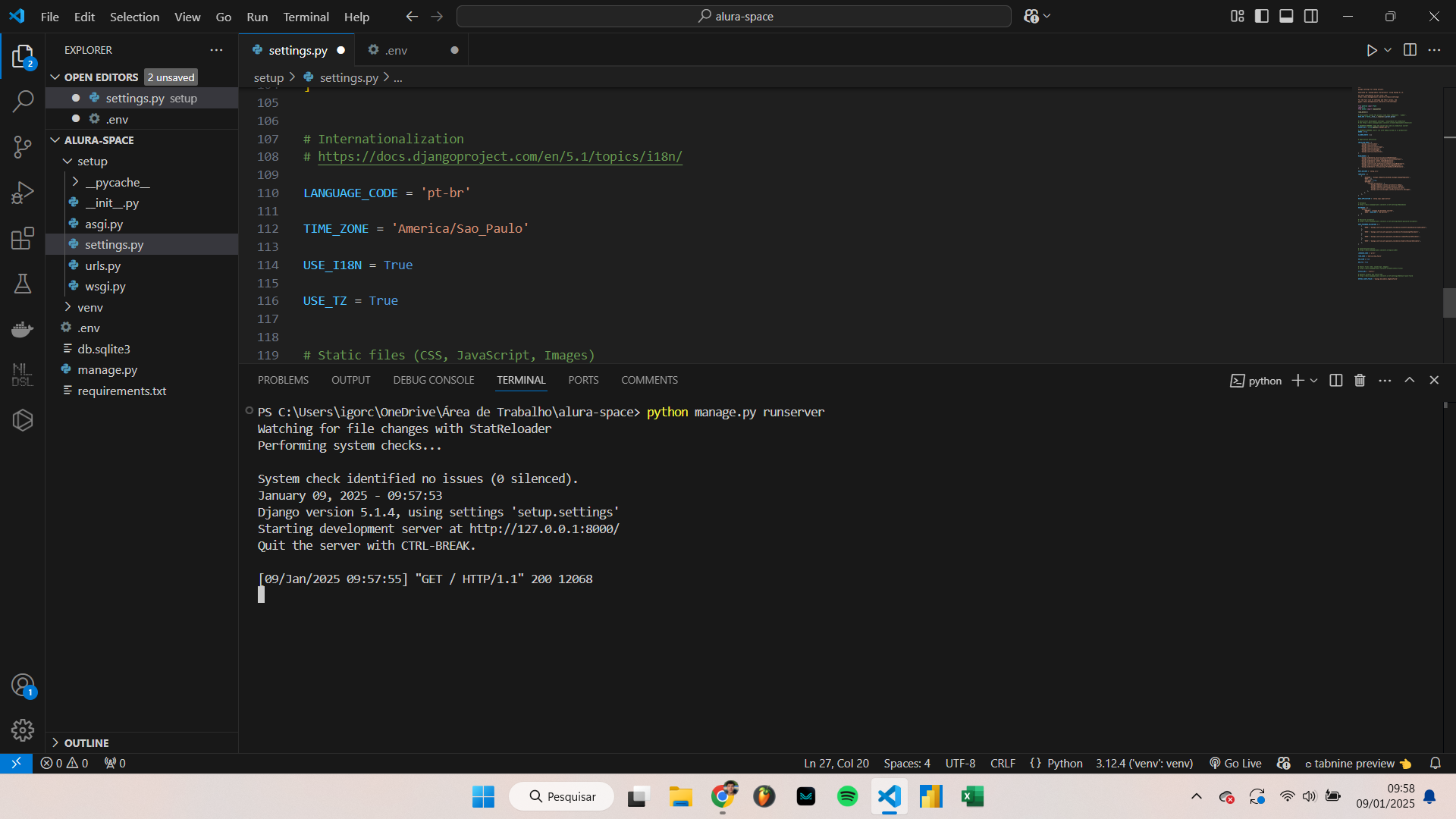The height and width of the screenshot is (819, 1456).
Task: Click the Windows Start button
Action: tap(483, 796)
